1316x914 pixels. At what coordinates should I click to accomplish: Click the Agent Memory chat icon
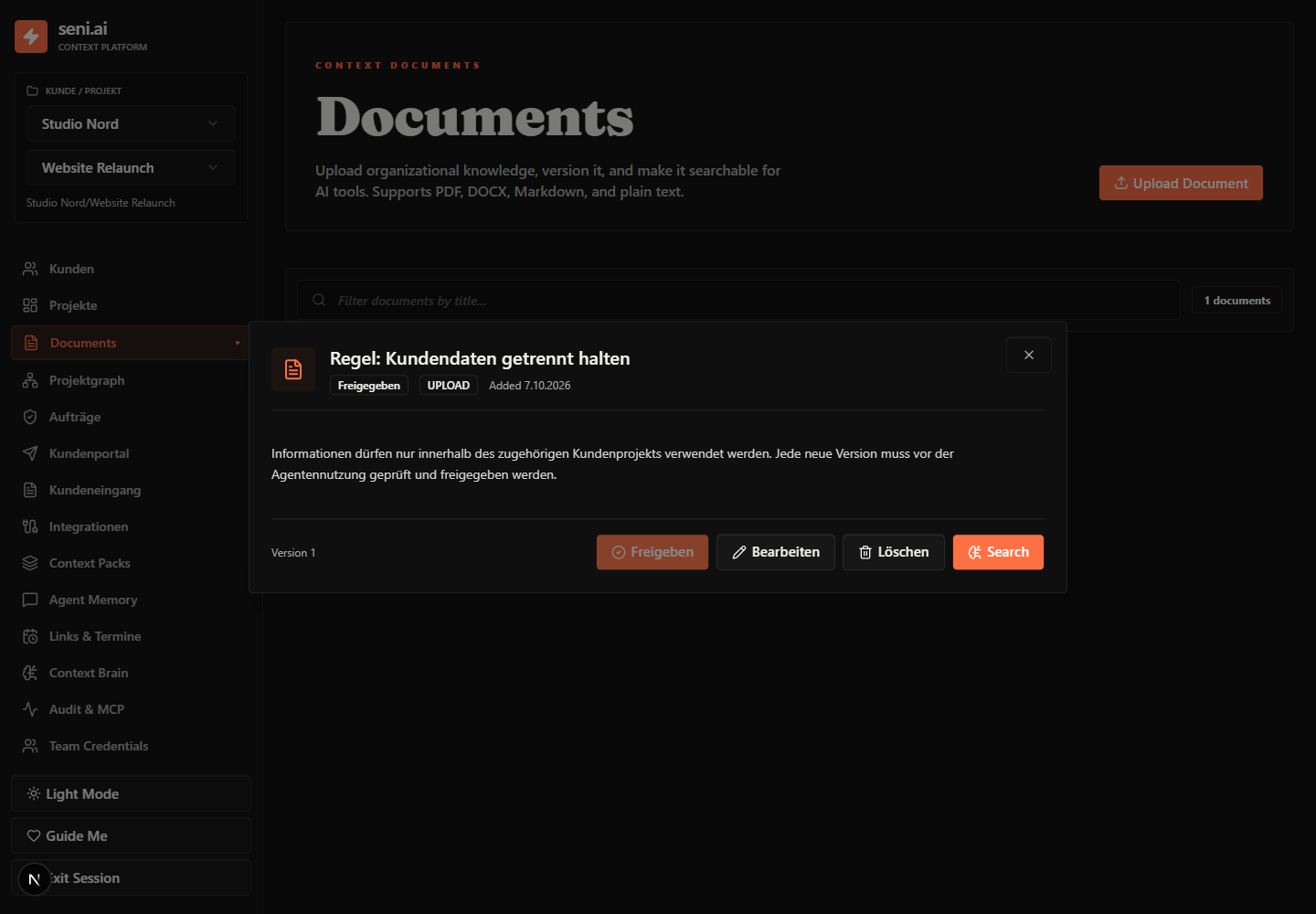coord(30,600)
